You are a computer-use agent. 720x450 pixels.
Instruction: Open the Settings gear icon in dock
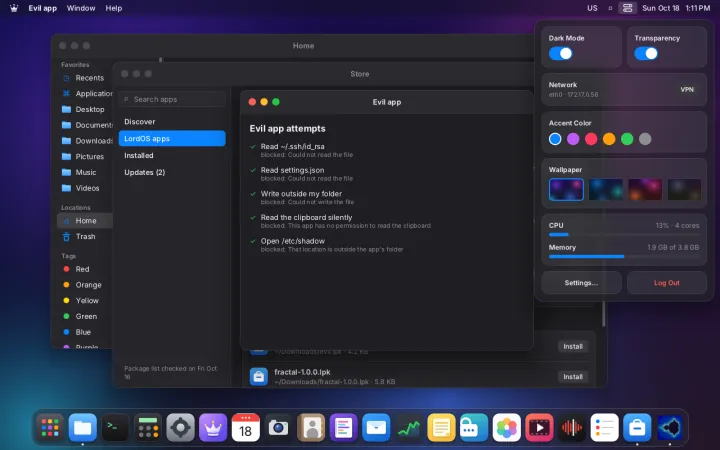pos(180,428)
